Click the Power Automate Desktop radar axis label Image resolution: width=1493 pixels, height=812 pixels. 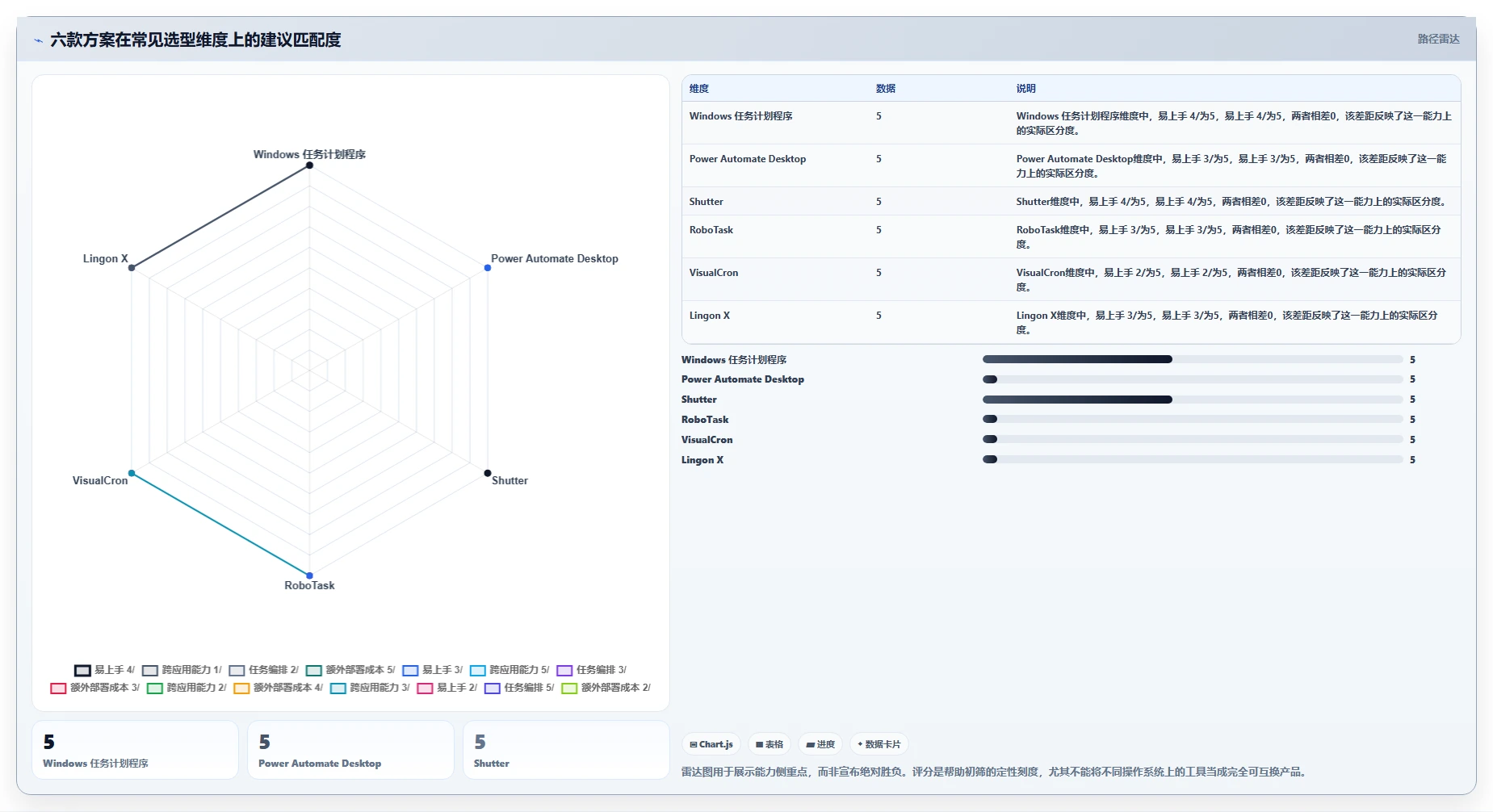(x=555, y=258)
